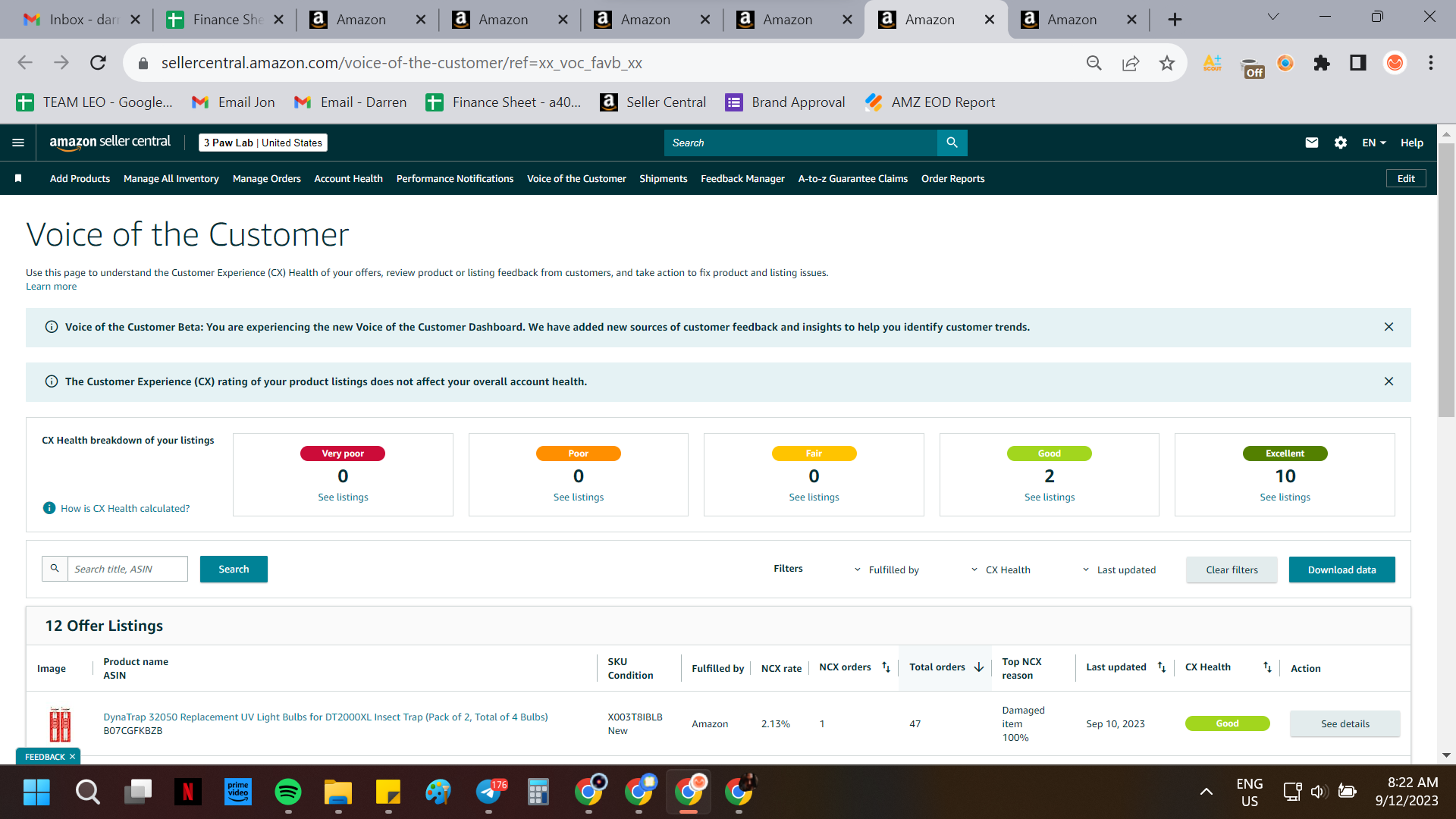
Task: Open the Calculator app from the taskbar
Action: click(x=538, y=792)
